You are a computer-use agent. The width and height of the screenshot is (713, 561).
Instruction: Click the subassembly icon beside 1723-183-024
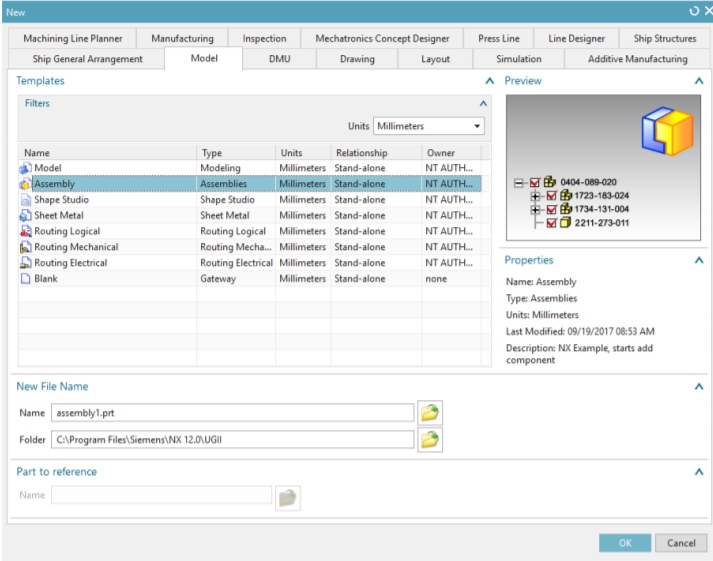(x=566, y=195)
